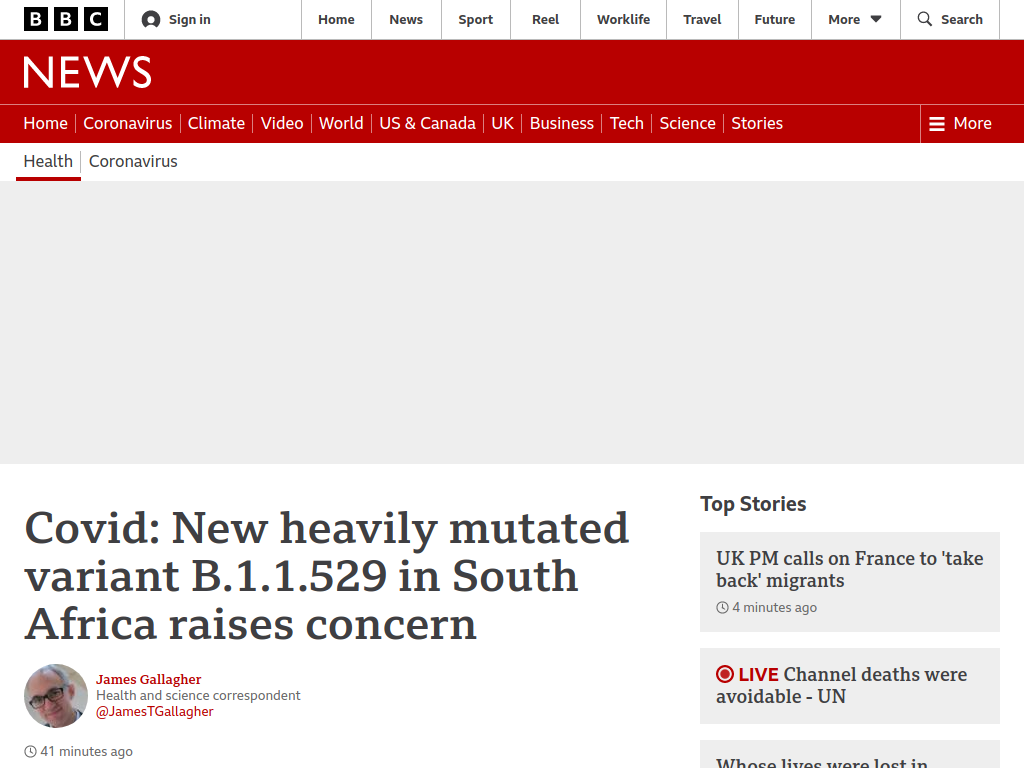Viewport: 1024px width, 768px height.
Task: Open the World news section
Action: tap(341, 123)
